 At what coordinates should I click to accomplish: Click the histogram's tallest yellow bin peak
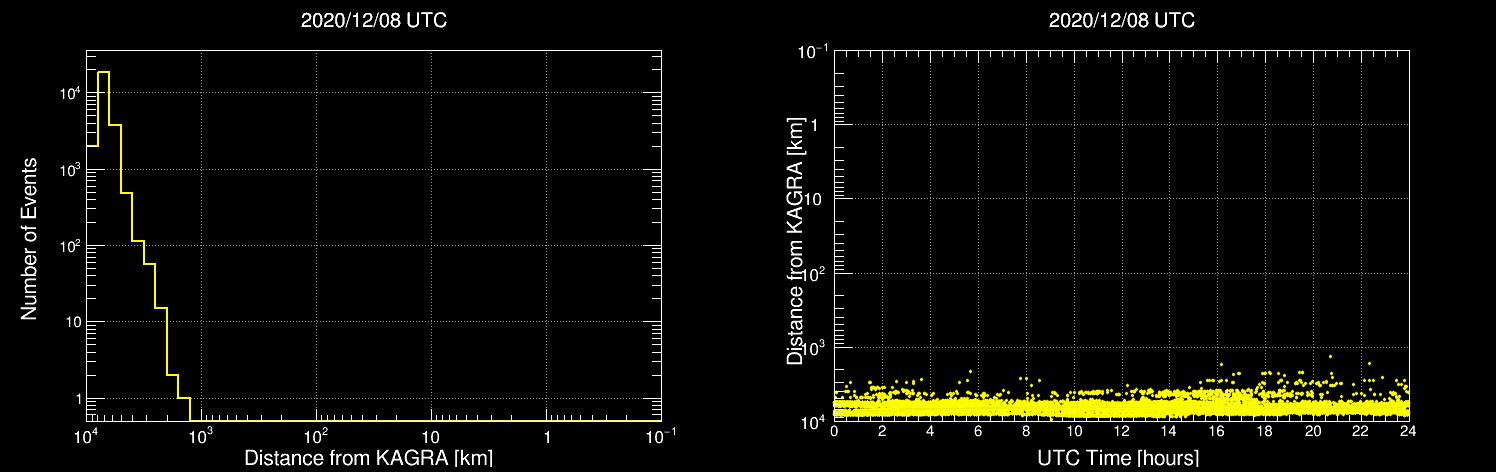[x=103, y=73]
